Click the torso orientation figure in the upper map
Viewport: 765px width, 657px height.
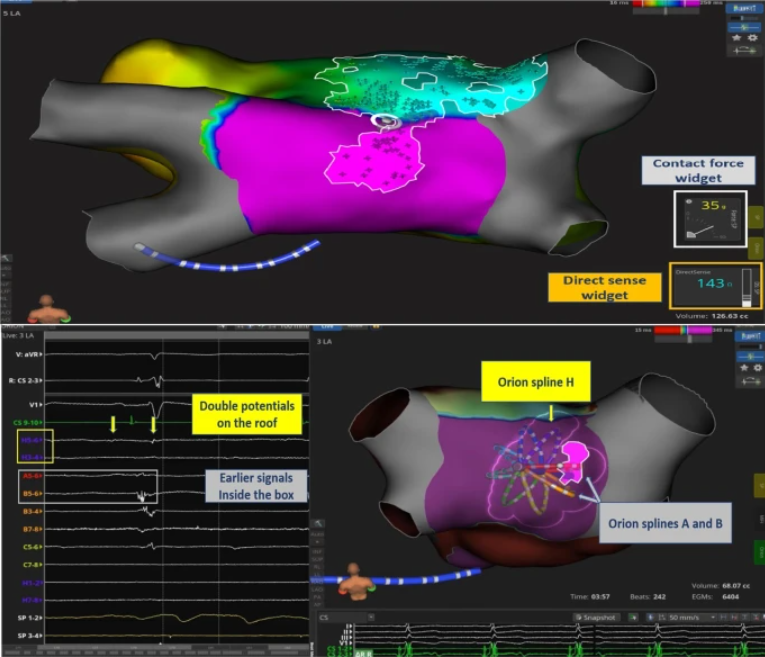pyautogui.click(x=47, y=309)
